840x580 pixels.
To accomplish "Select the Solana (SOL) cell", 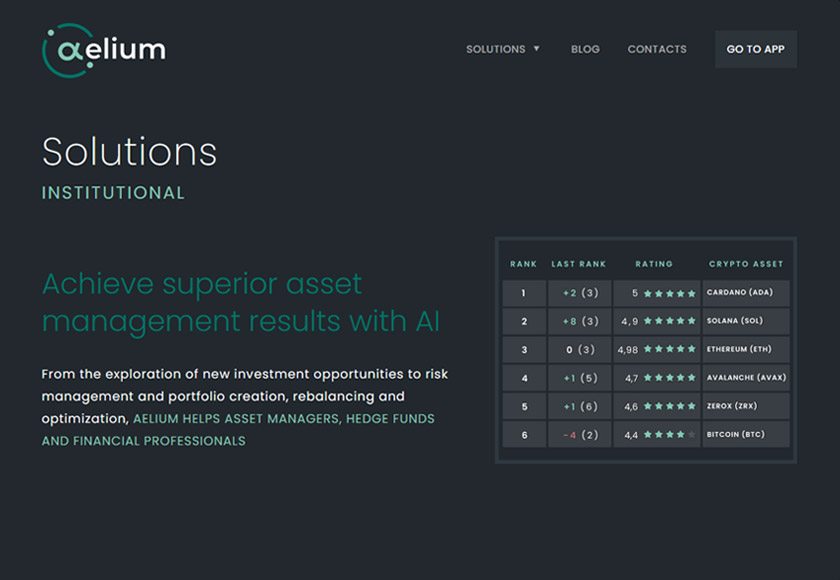I will tap(746, 321).
